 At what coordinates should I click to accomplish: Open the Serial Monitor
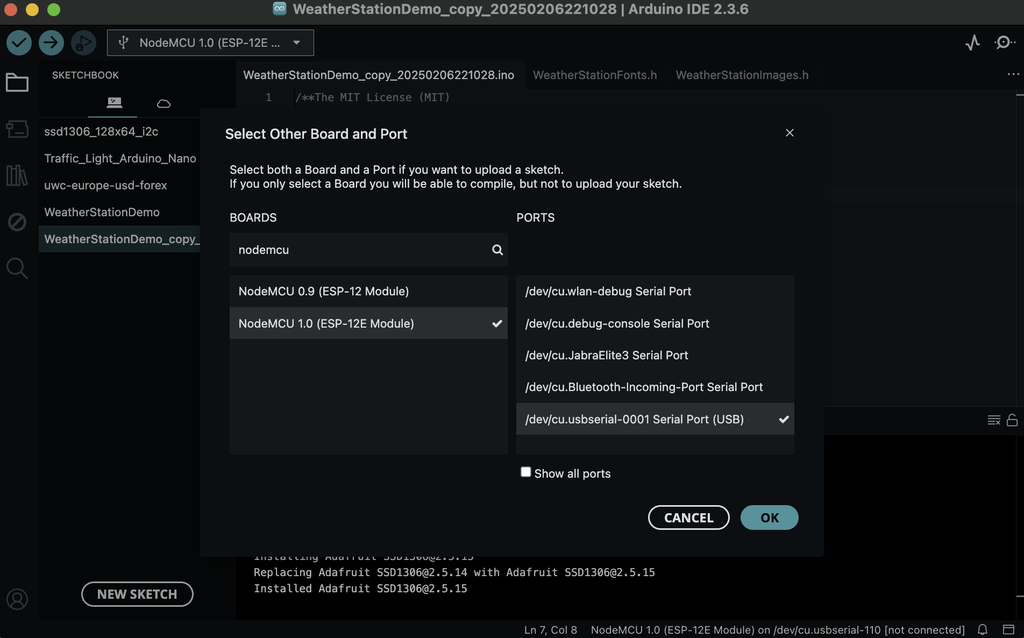tap(1004, 43)
